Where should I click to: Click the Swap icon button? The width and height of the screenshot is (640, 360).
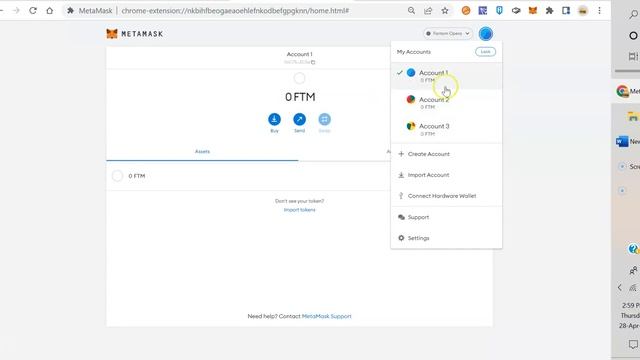tap(324, 119)
